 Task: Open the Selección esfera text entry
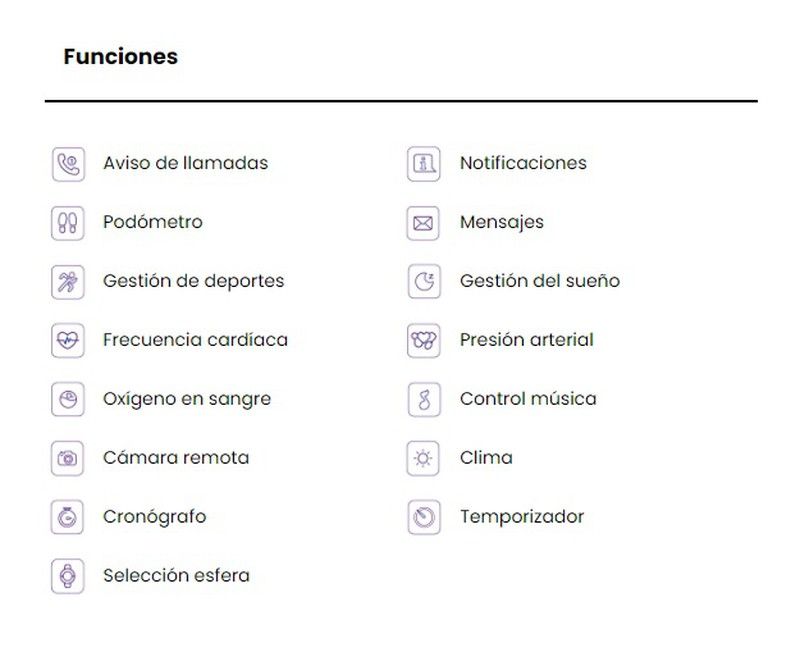(x=176, y=576)
